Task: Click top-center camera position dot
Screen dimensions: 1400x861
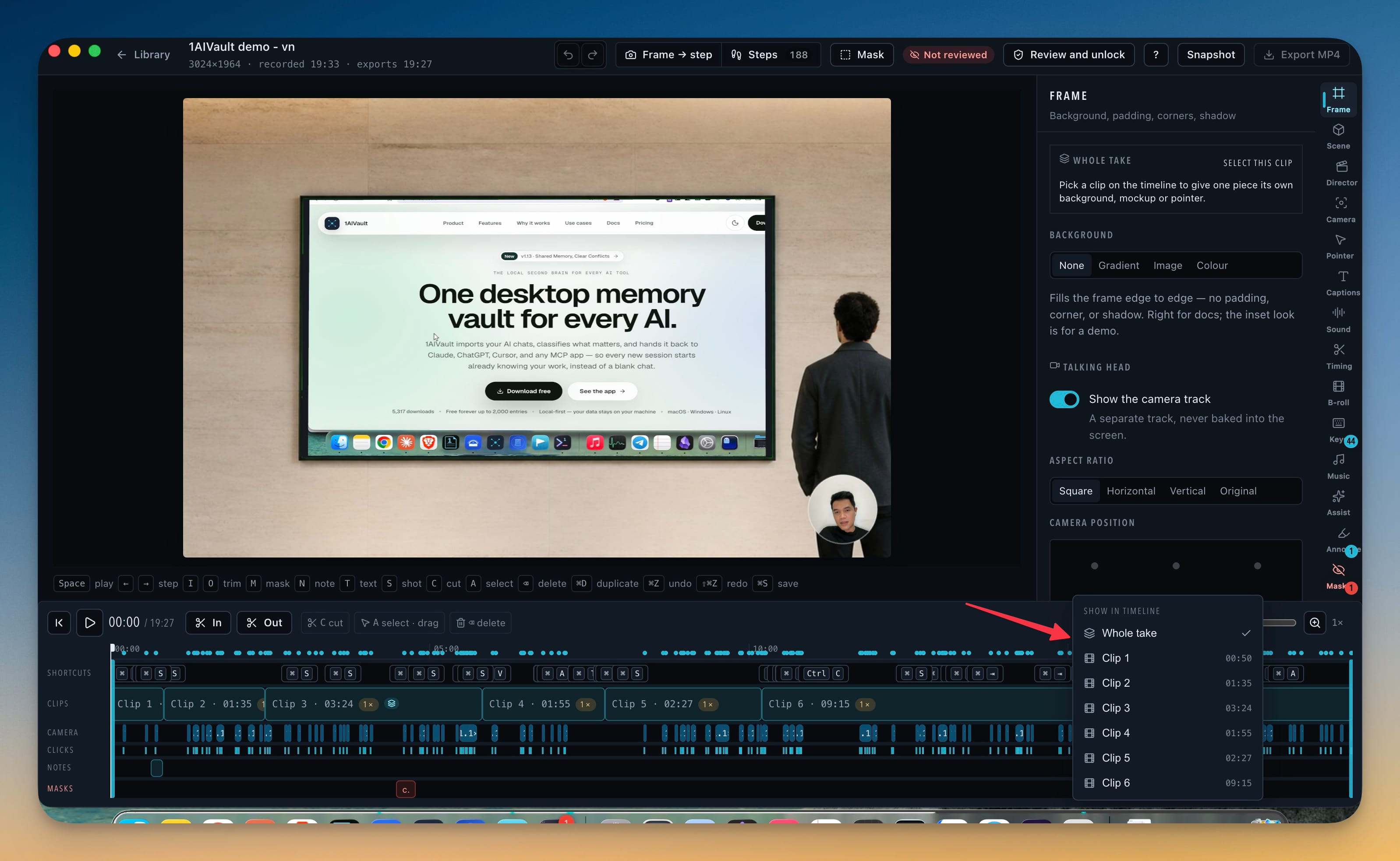Action: point(1176,565)
